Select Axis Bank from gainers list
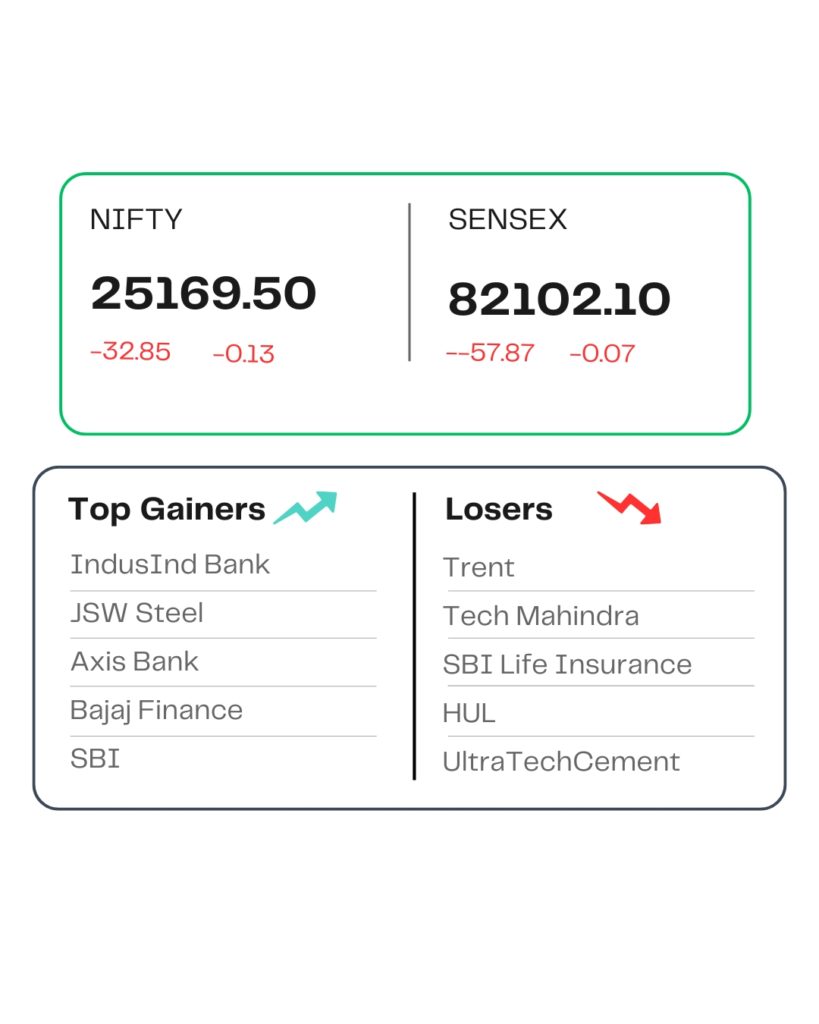The image size is (819, 1024). point(135,662)
